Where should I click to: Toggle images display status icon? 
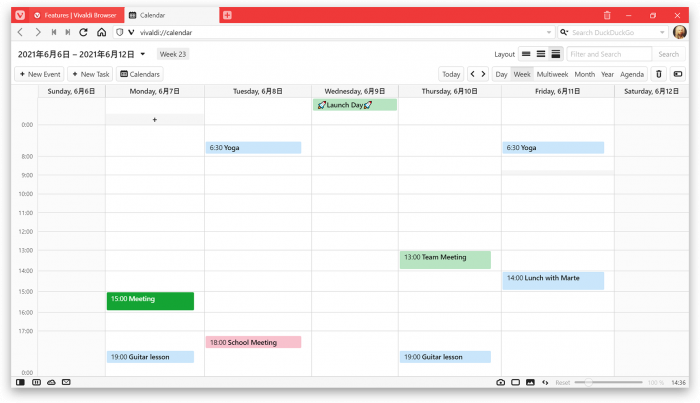[530, 382]
